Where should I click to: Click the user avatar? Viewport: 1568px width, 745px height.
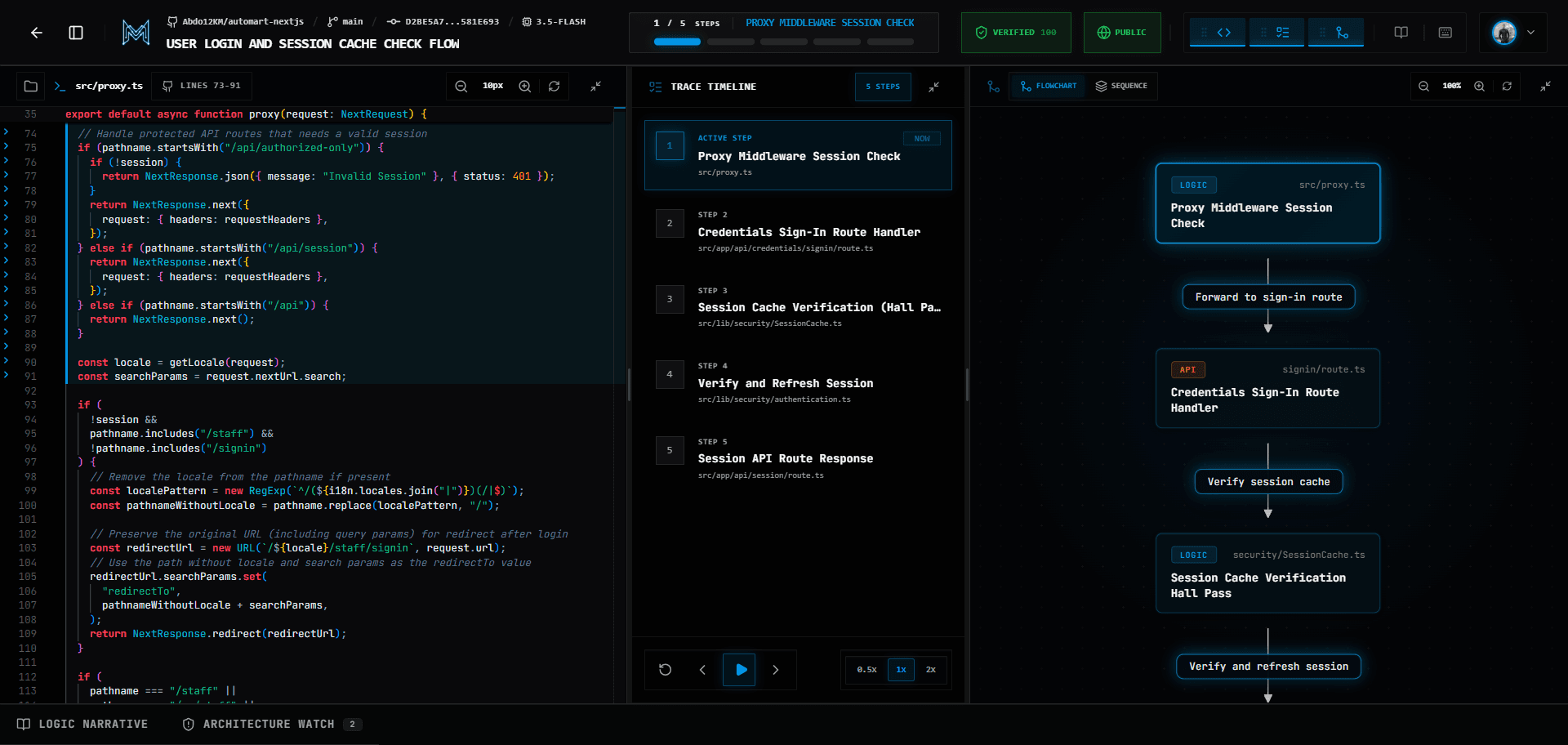(x=1504, y=33)
